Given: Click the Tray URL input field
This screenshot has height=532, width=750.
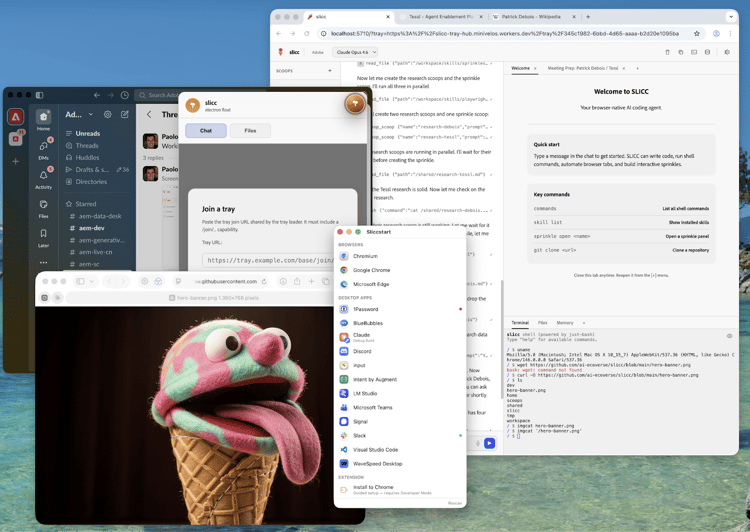Looking at the screenshot, I should [x=270, y=260].
